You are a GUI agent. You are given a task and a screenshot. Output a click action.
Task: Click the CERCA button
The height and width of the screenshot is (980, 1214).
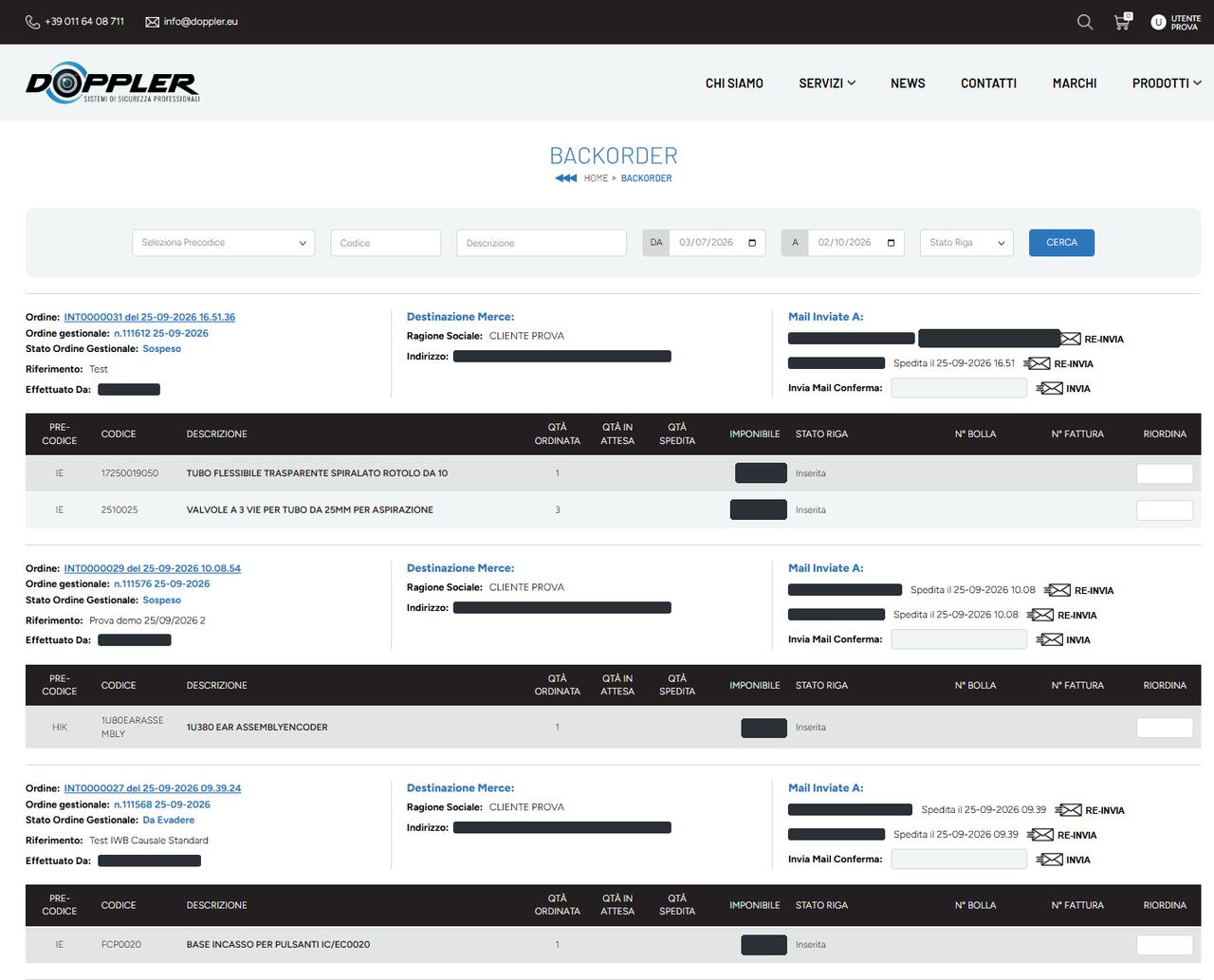(1061, 243)
